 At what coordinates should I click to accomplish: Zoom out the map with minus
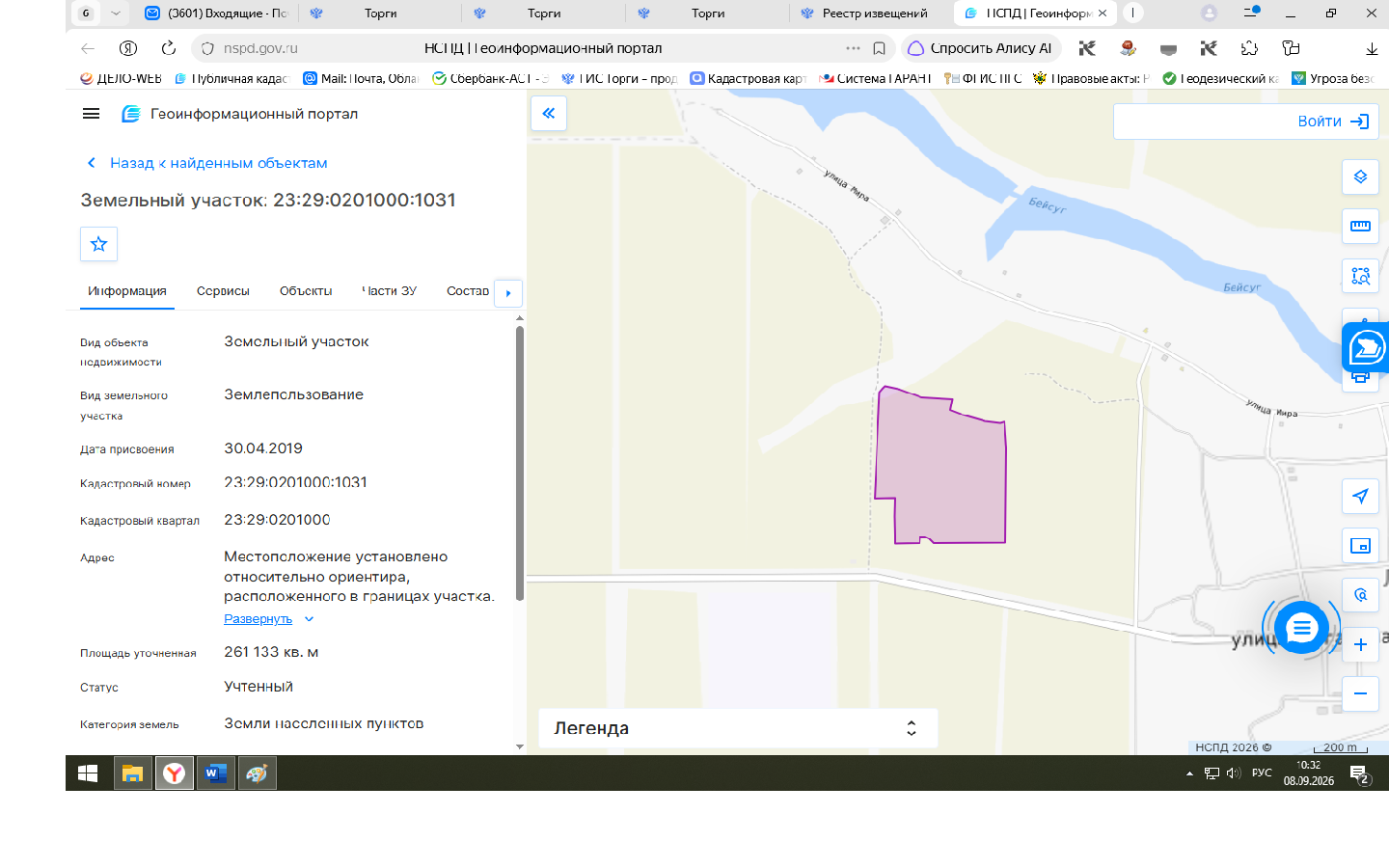(1360, 693)
